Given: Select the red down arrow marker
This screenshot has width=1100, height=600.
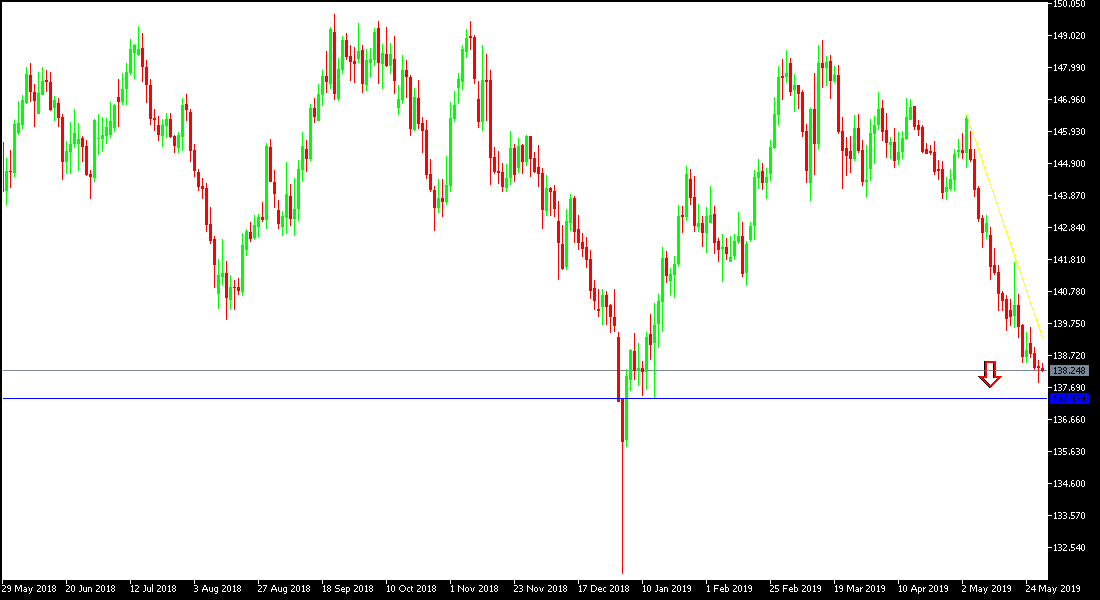Looking at the screenshot, I should pos(990,373).
